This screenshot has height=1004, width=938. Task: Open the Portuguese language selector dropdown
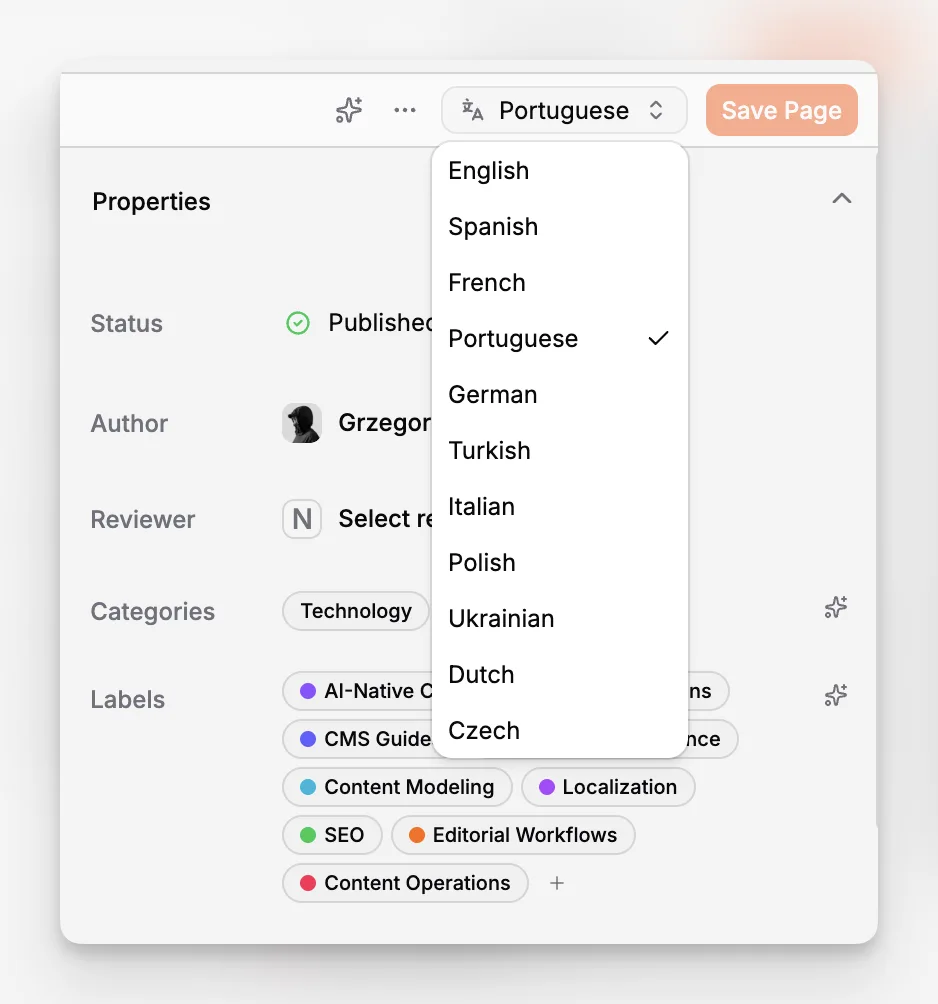point(563,110)
